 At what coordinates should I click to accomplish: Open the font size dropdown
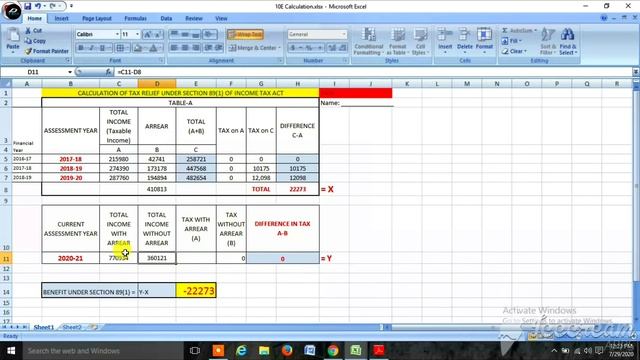(x=138, y=34)
